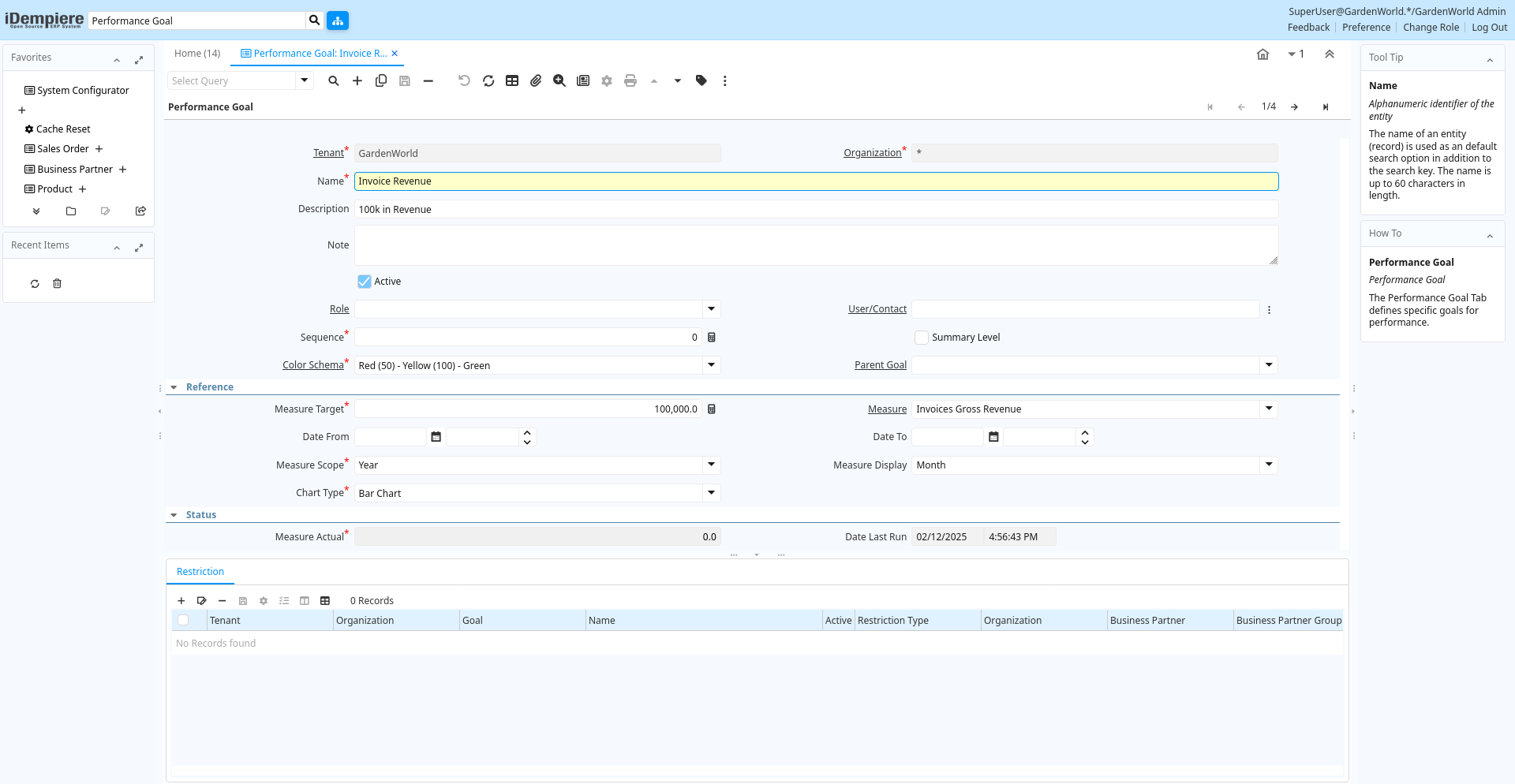Switch to the Home (14) tab
1515x784 pixels.
pyautogui.click(x=197, y=54)
